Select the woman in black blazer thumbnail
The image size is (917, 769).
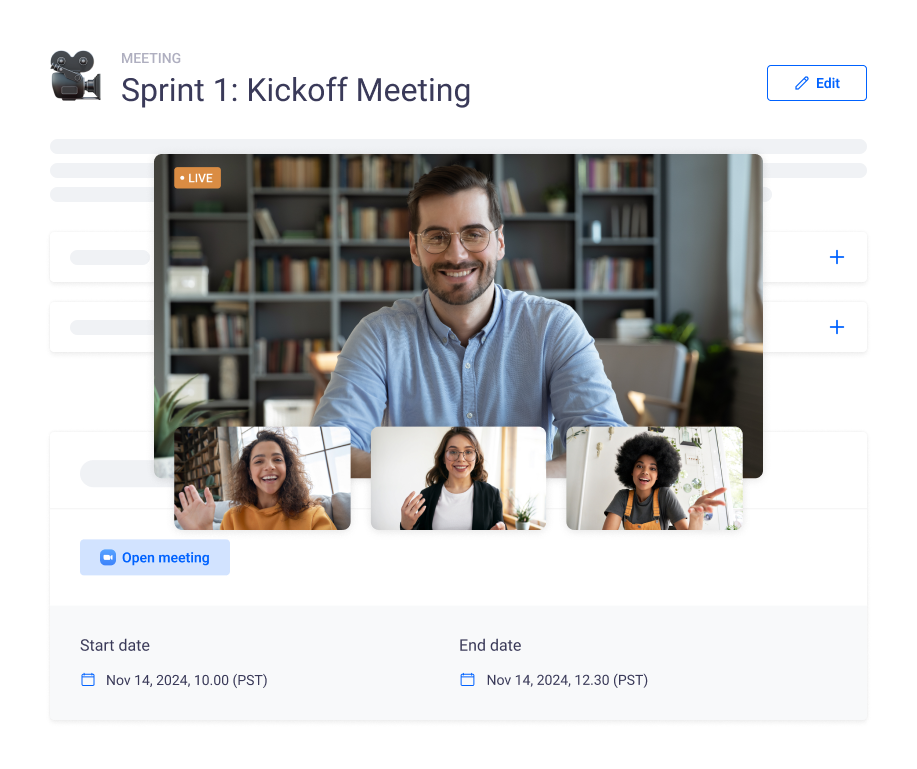[458, 478]
